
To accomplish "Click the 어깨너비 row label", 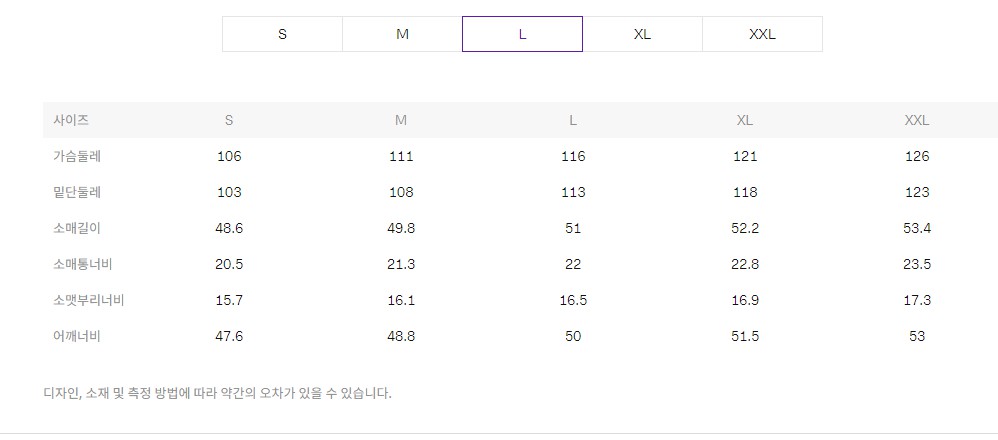I will 77,336.
